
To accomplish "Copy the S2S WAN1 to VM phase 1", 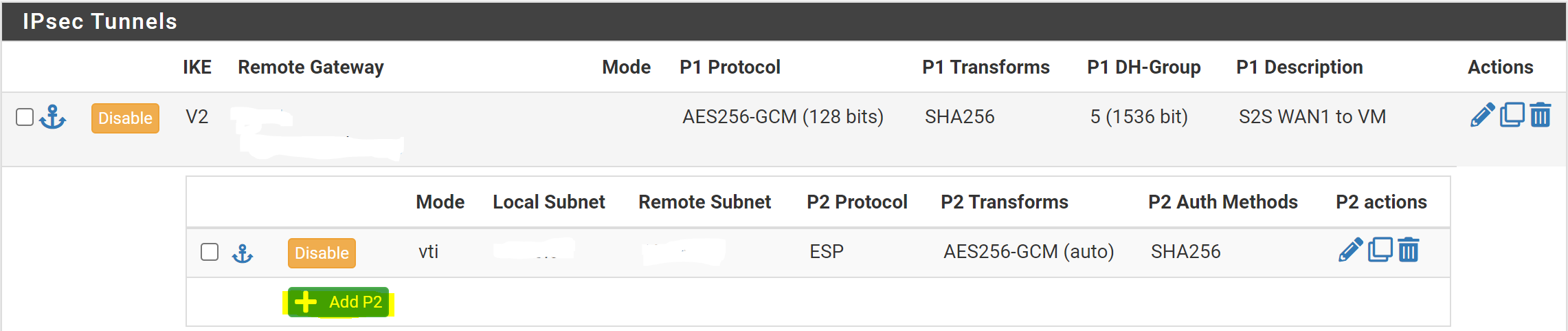I will 1512,115.
